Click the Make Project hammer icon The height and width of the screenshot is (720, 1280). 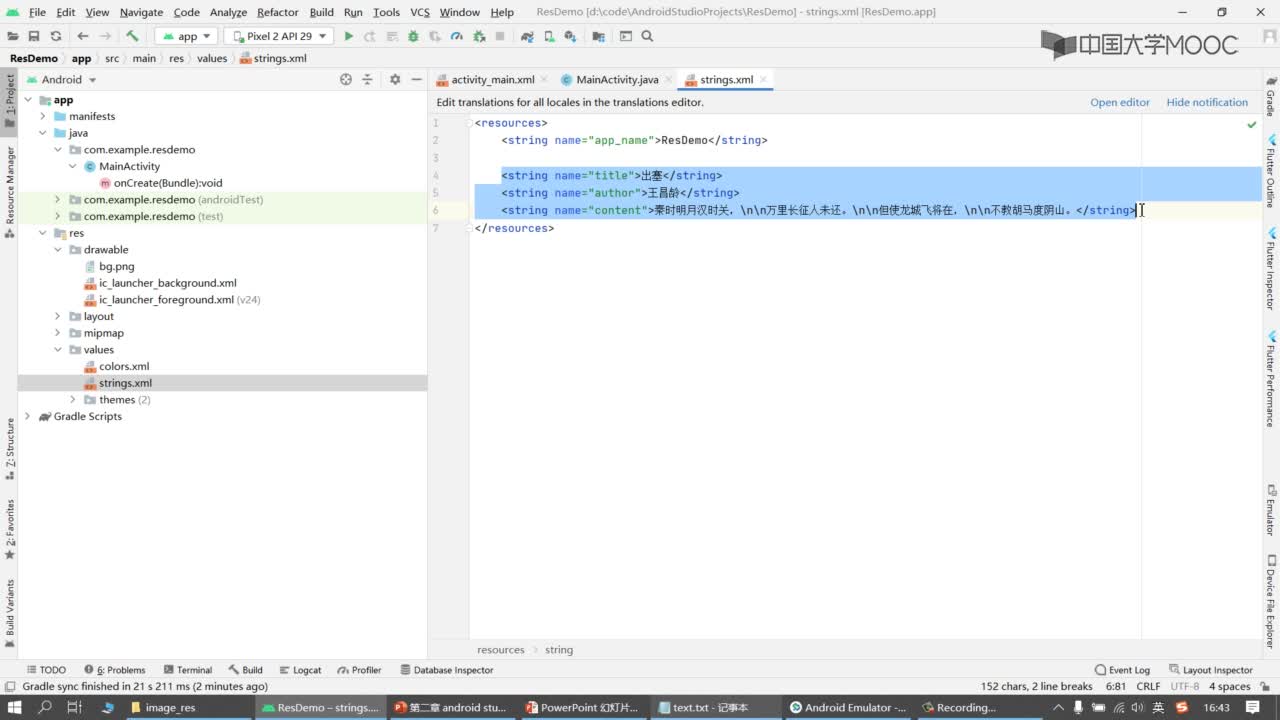point(132,36)
